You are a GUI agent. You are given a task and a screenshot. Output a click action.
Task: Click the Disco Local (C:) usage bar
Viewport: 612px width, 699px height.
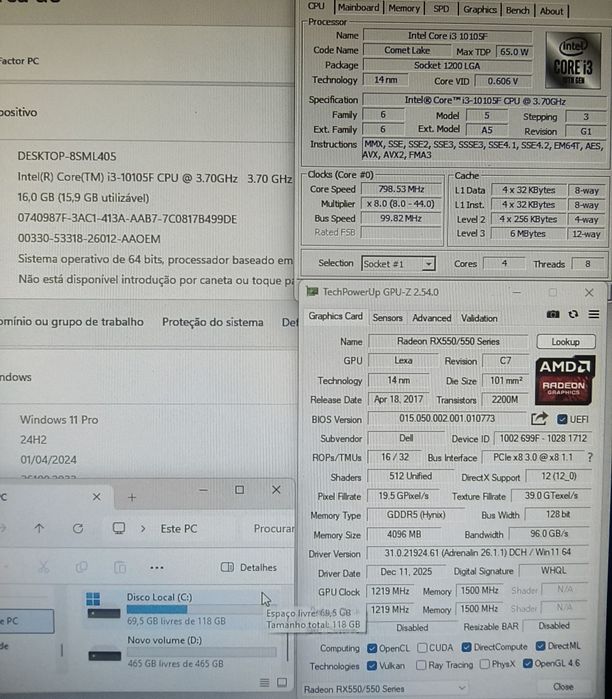pyautogui.click(x=201, y=609)
